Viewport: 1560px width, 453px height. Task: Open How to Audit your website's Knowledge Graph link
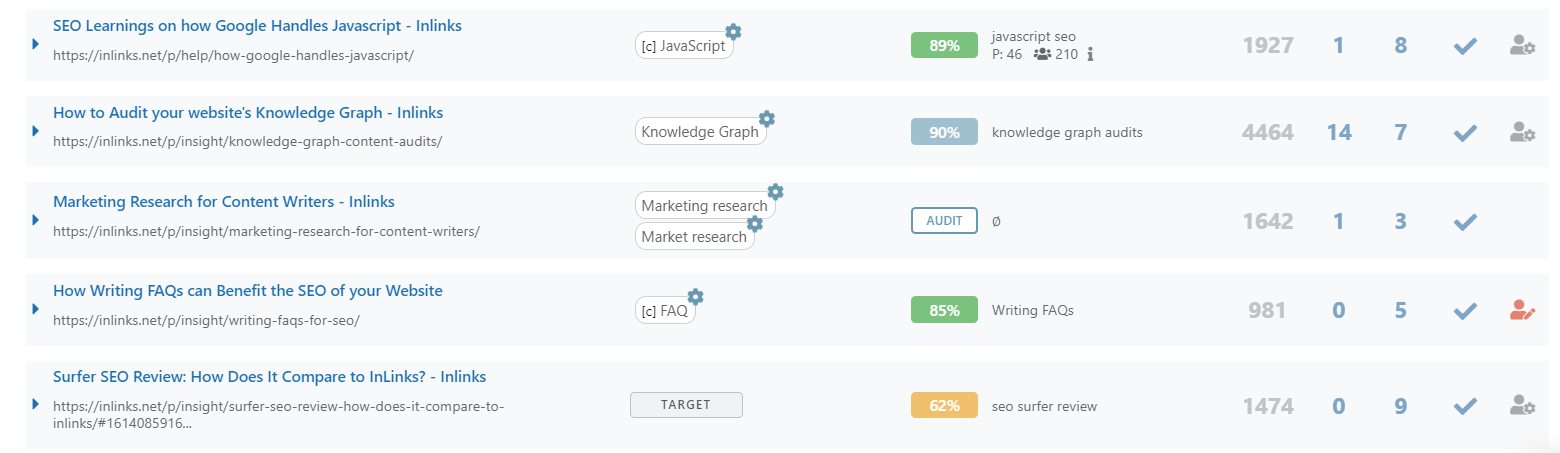[x=248, y=112]
